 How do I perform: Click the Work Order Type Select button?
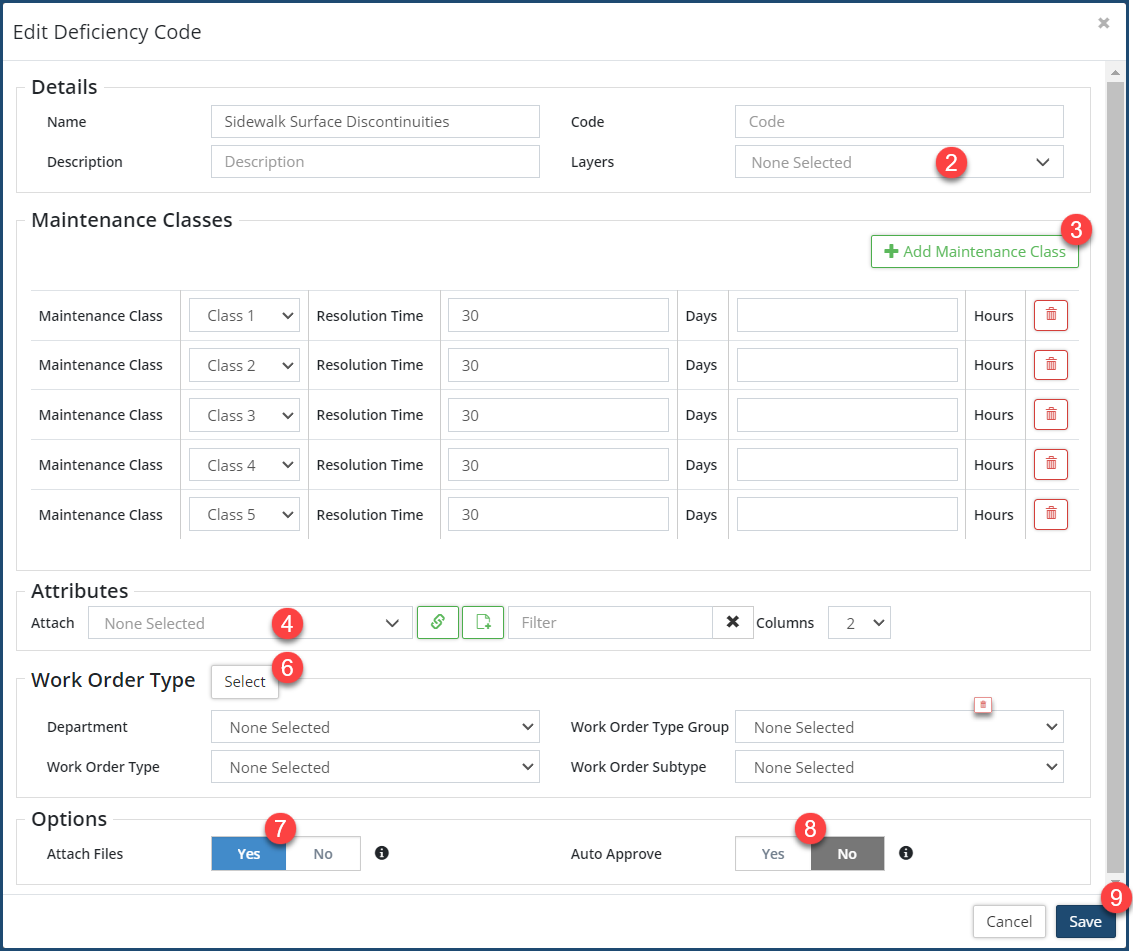click(x=244, y=681)
